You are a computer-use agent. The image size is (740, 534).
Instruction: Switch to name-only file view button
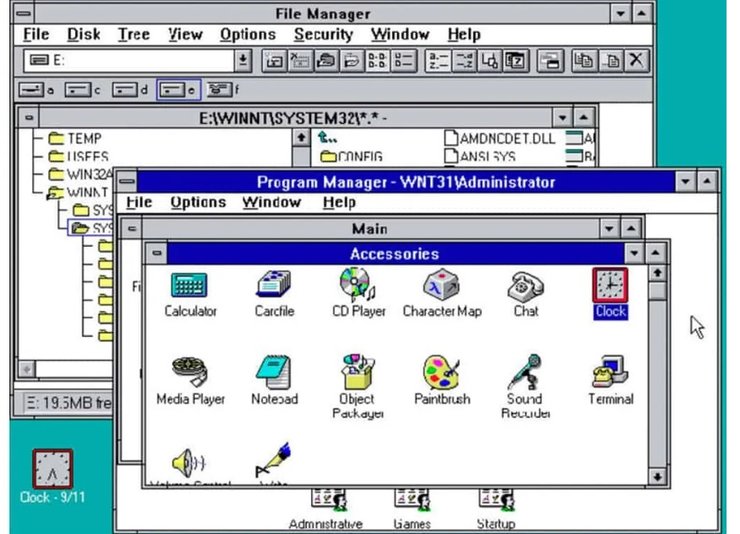coord(377,61)
